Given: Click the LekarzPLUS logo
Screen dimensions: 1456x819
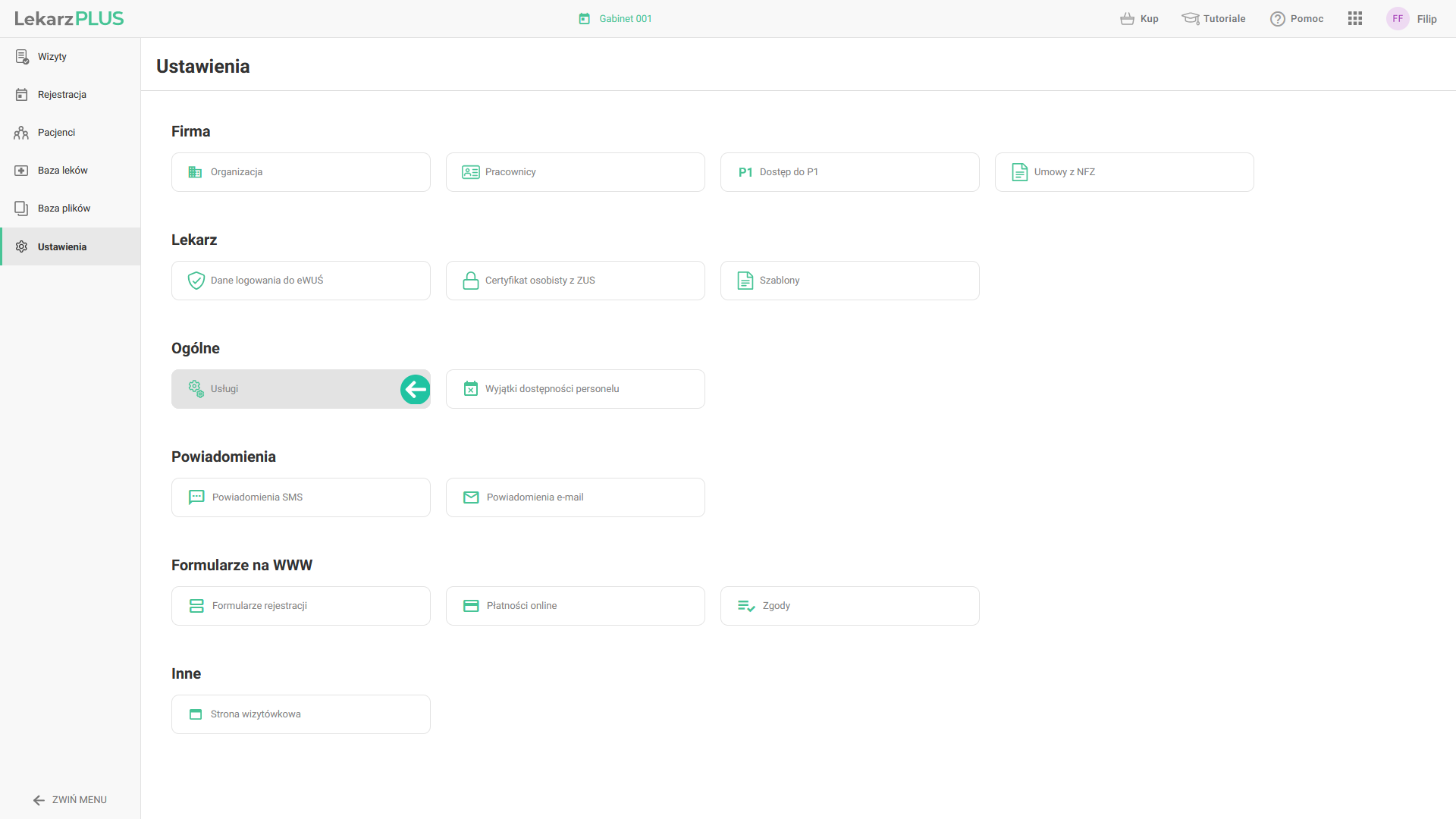Looking at the screenshot, I should point(69,18).
